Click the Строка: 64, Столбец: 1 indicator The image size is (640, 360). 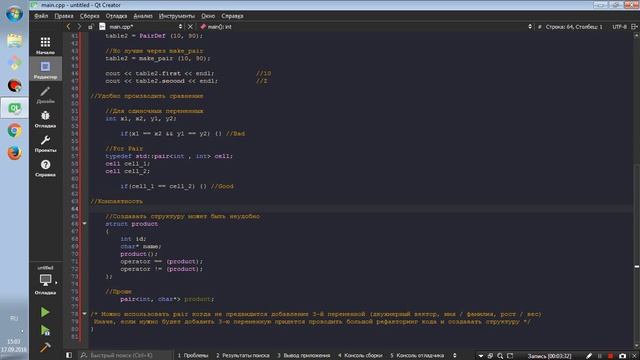[574, 27]
